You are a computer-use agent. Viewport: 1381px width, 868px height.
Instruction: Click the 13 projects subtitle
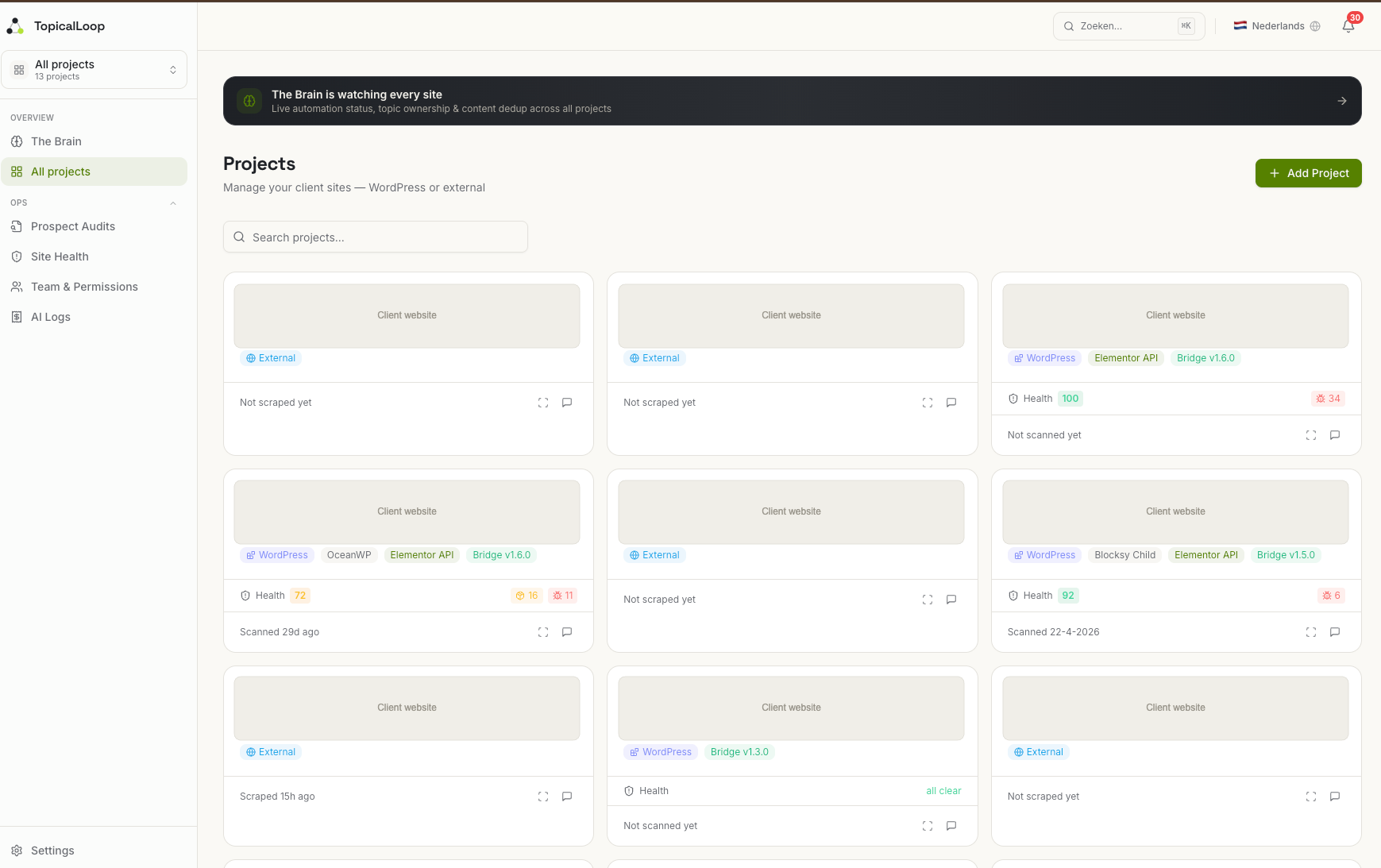(x=57, y=77)
